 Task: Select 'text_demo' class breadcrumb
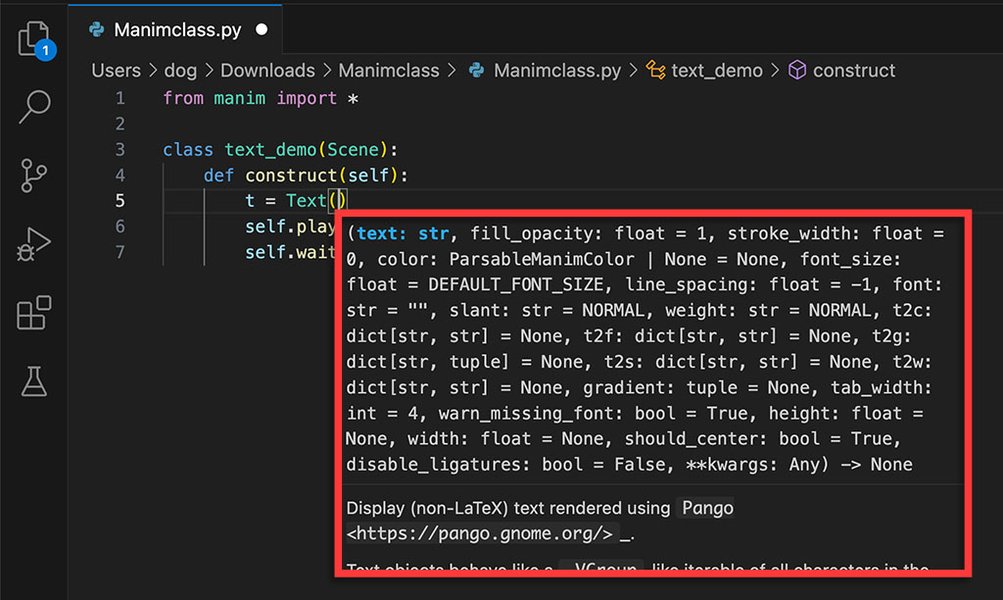tap(716, 70)
